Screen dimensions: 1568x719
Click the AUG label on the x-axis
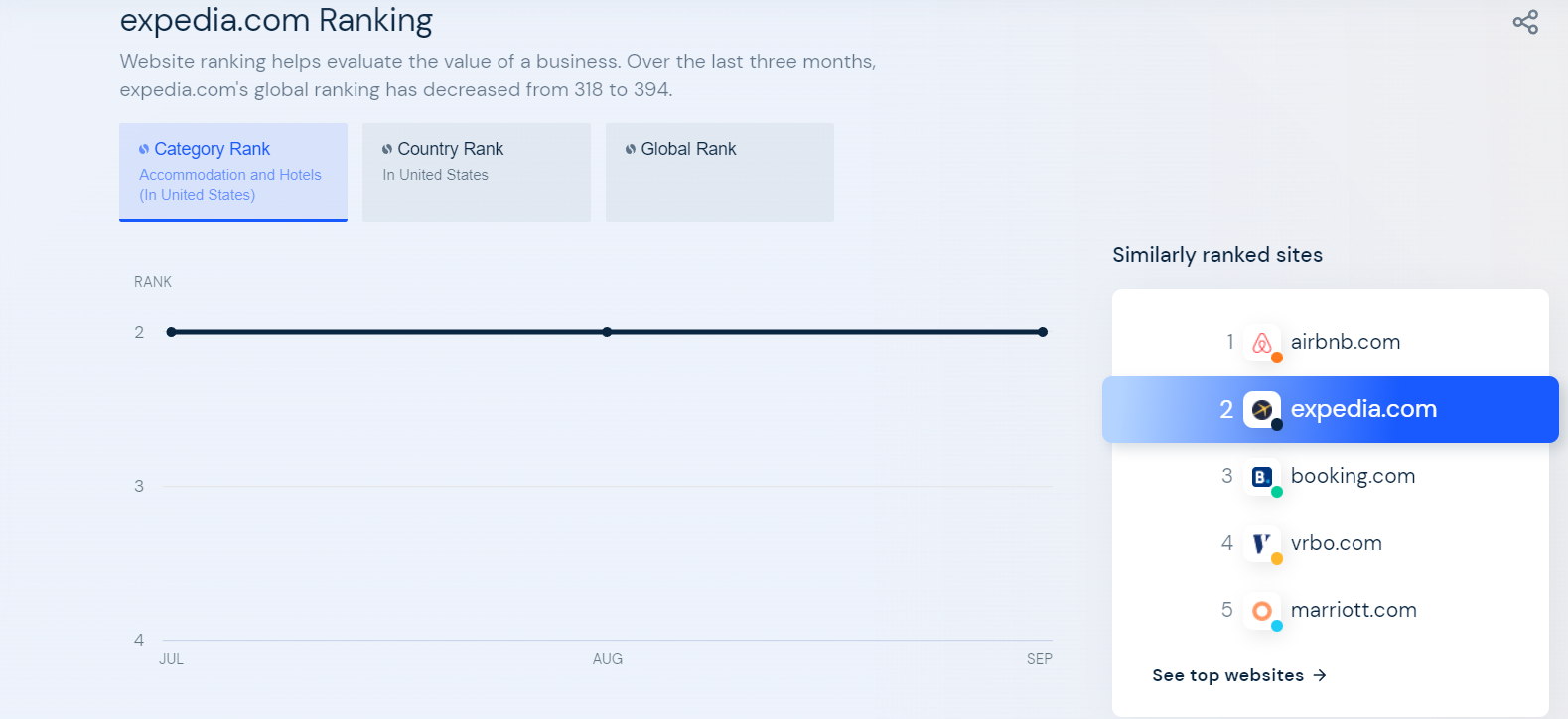pyautogui.click(x=608, y=659)
